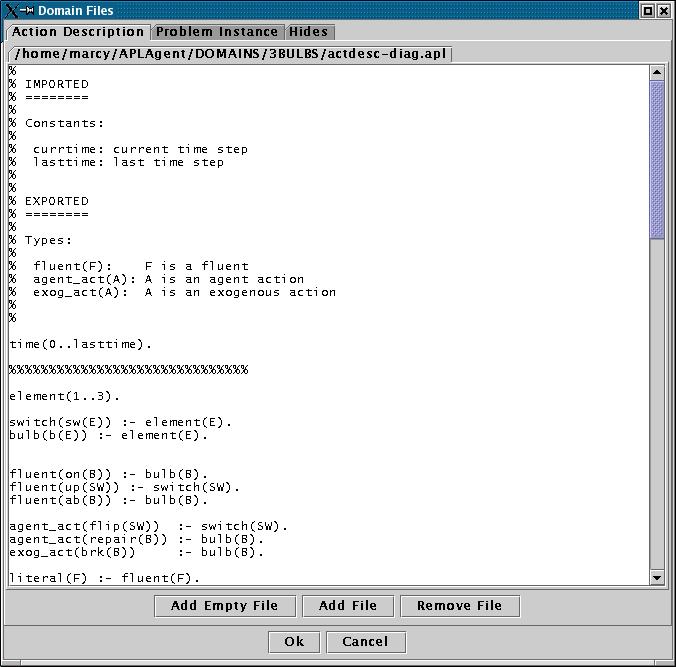Click the Remove File button

[459, 605]
